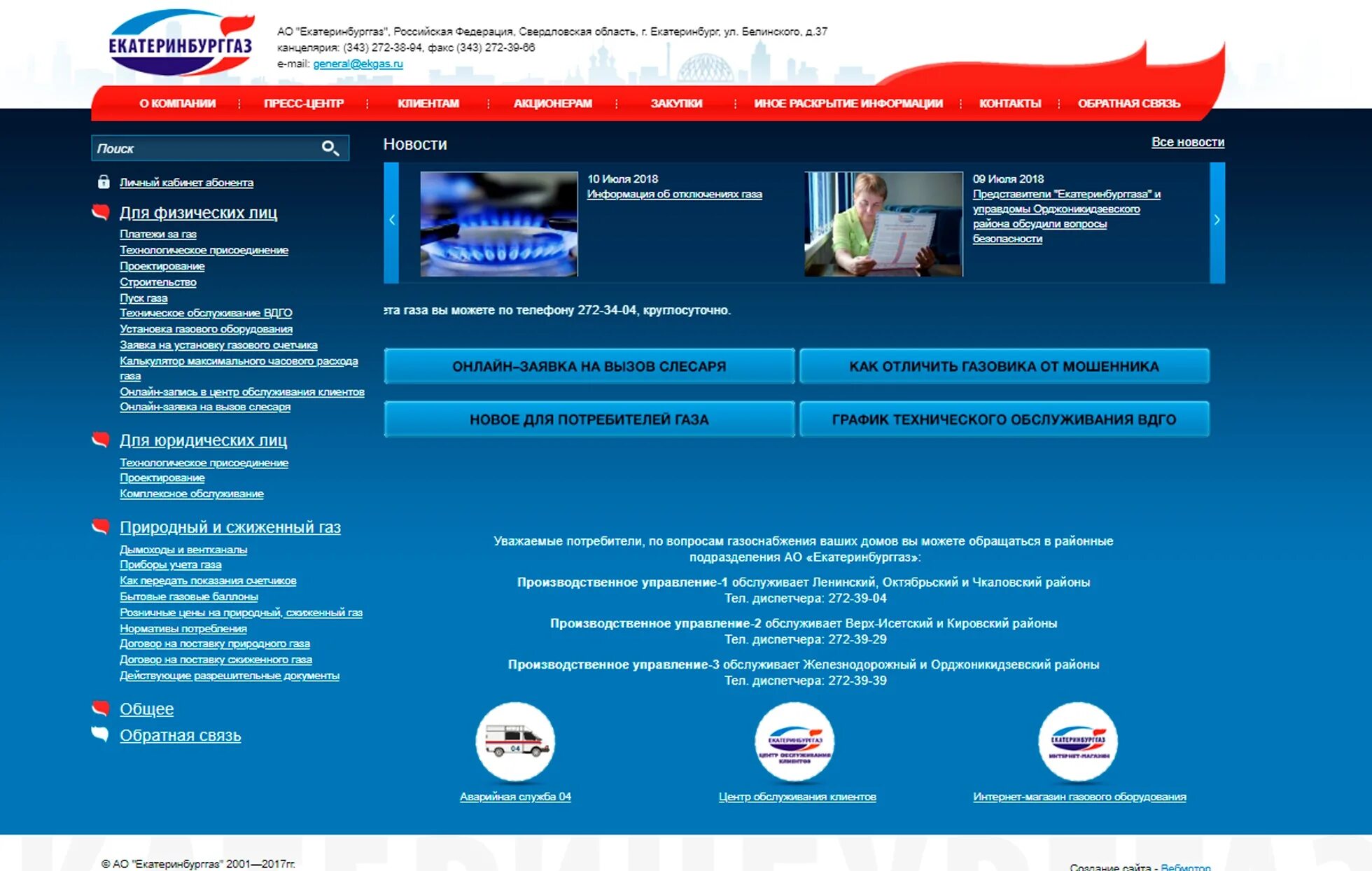Click the flame icon next to Обратная связь heading
Viewport: 1372px width, 871px height.
tap(101, 734)
